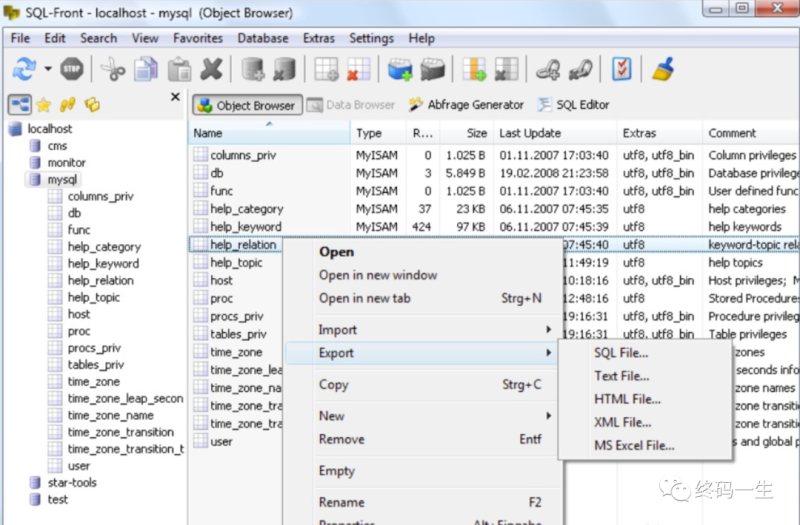Image resolution: width=800 pixels, height=525 pixels.
Task: Click the broom cleanup icon
Action: point(662,69)
